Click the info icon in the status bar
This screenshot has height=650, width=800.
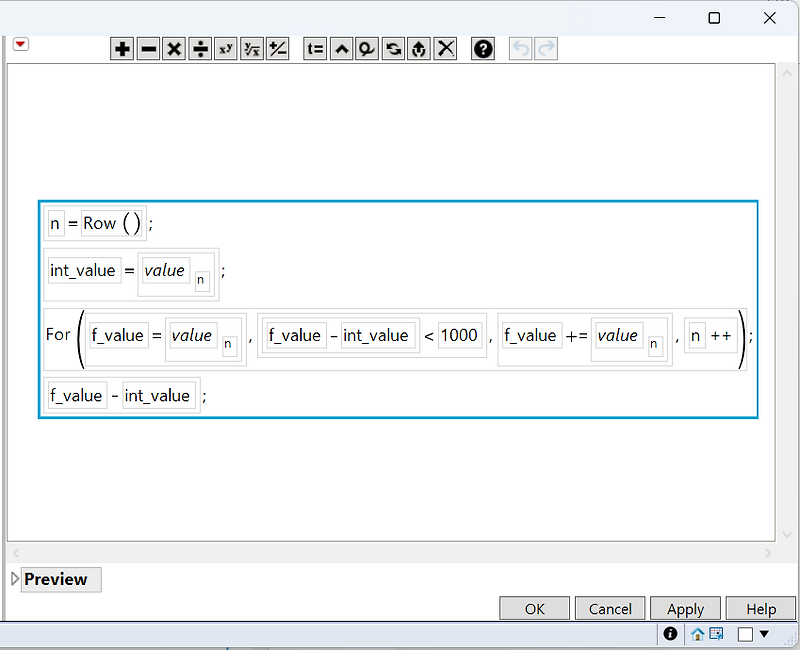pos(670,634)
